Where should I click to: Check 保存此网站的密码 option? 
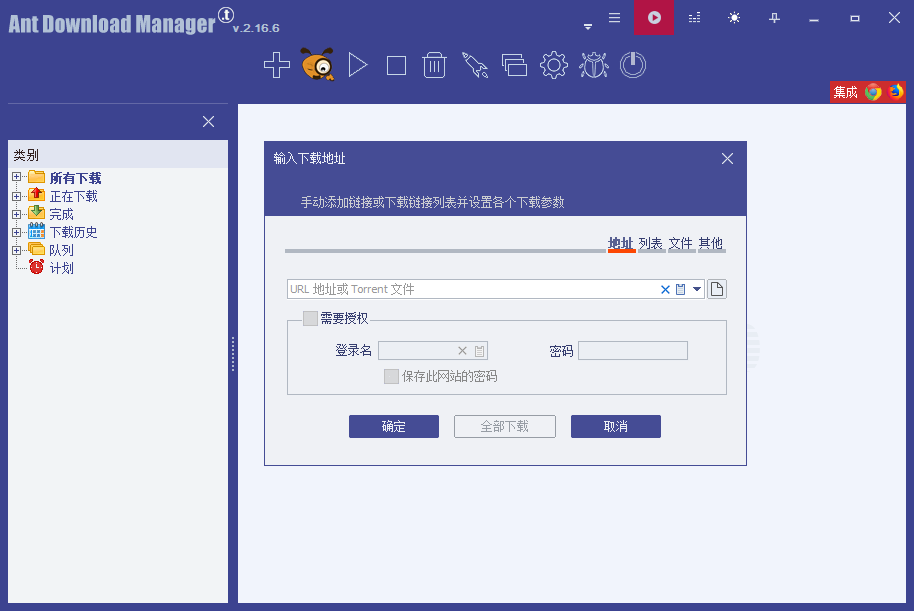point(391,376)
